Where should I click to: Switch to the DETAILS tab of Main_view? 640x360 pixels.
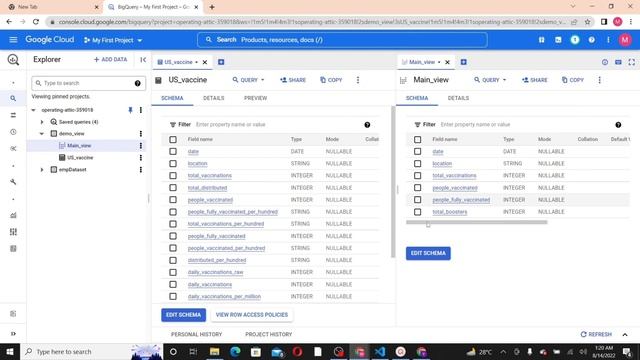coord(458,98)
